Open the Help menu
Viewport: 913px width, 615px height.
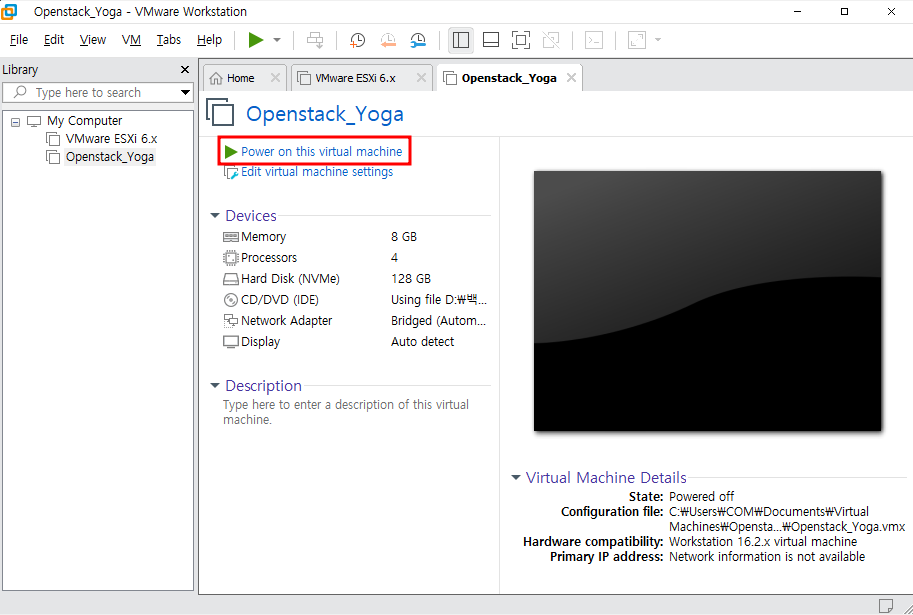pyautogui.click(x=209, y=40)
